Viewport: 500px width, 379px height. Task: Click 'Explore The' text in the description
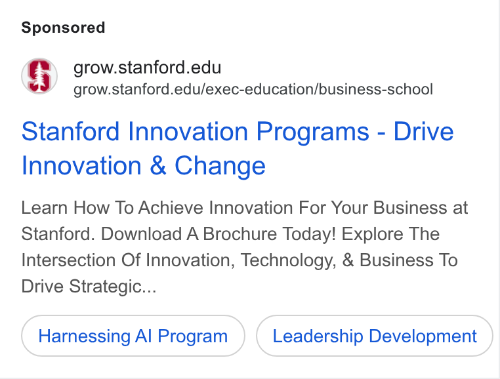[391, 234]
